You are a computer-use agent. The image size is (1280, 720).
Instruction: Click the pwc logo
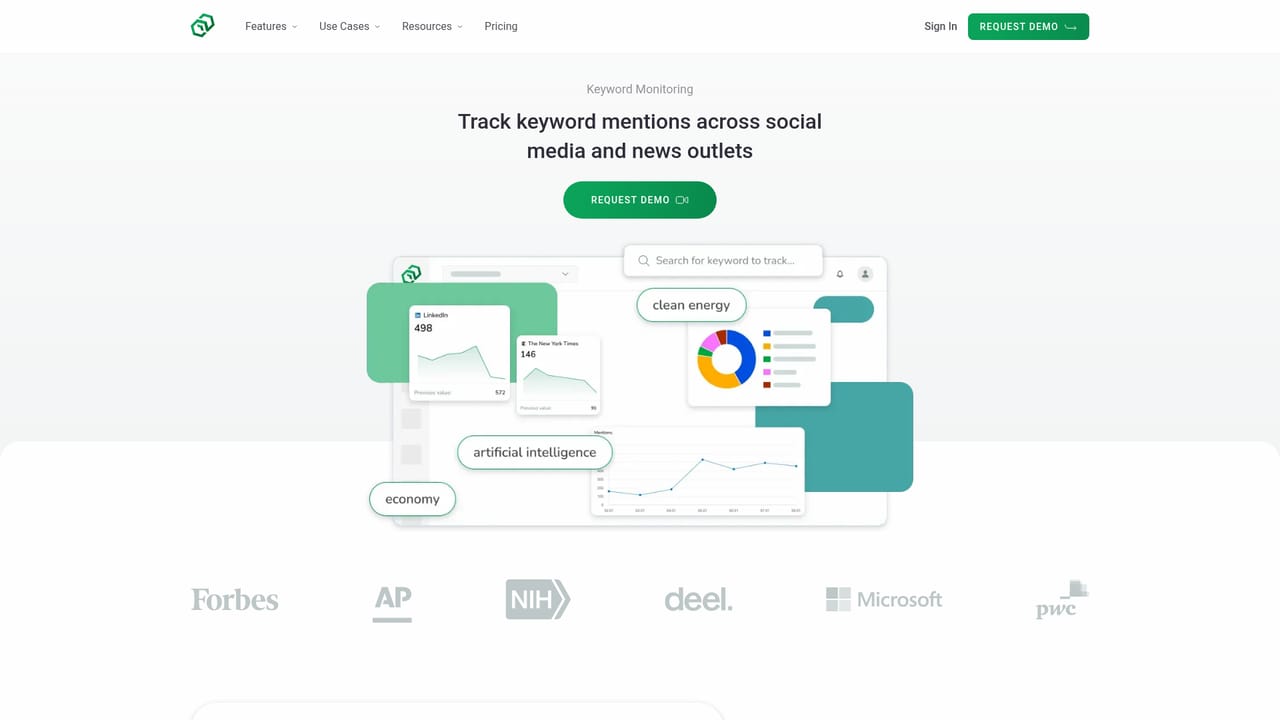click(x=1062, y=600)
